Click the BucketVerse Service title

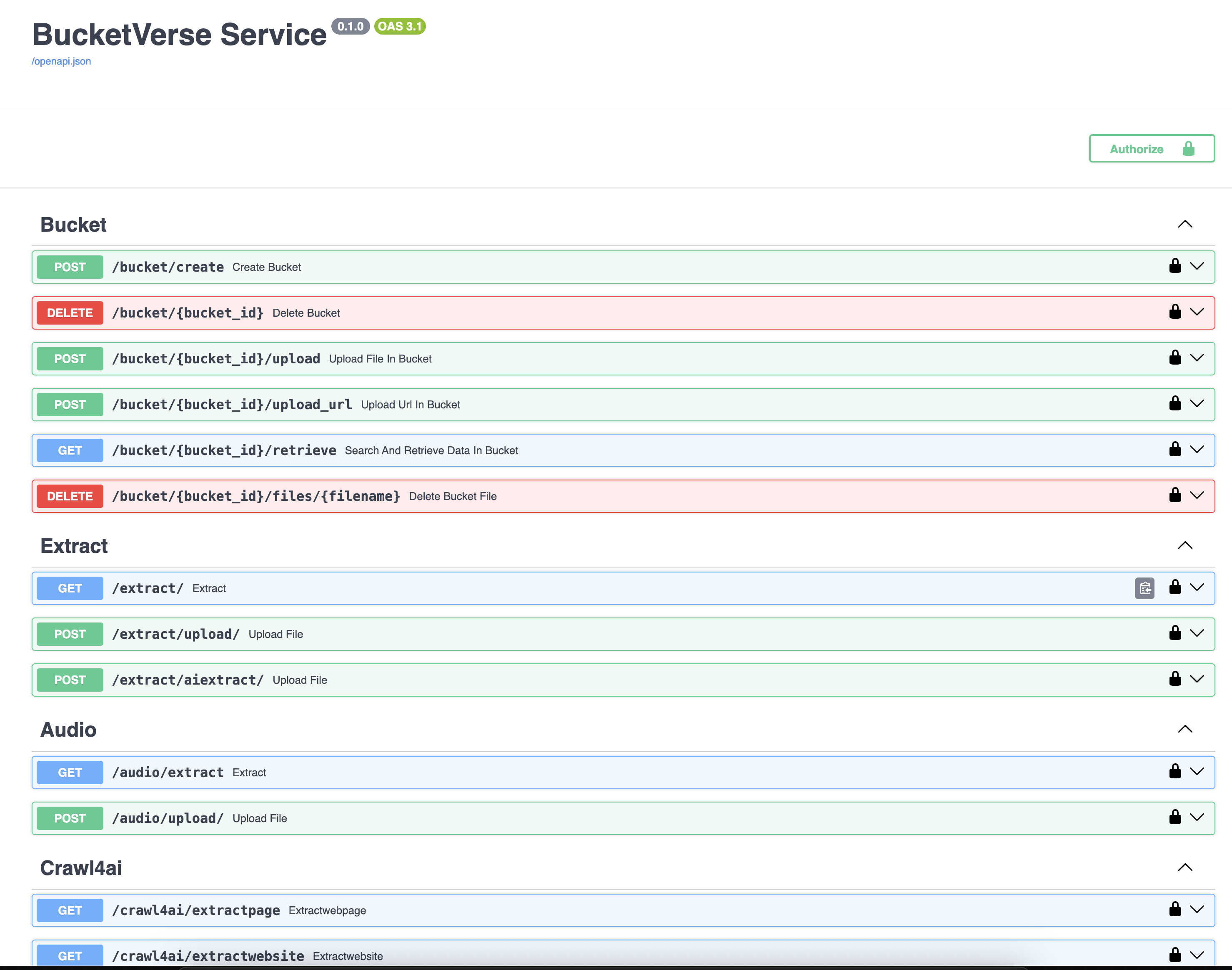[180, 34]
